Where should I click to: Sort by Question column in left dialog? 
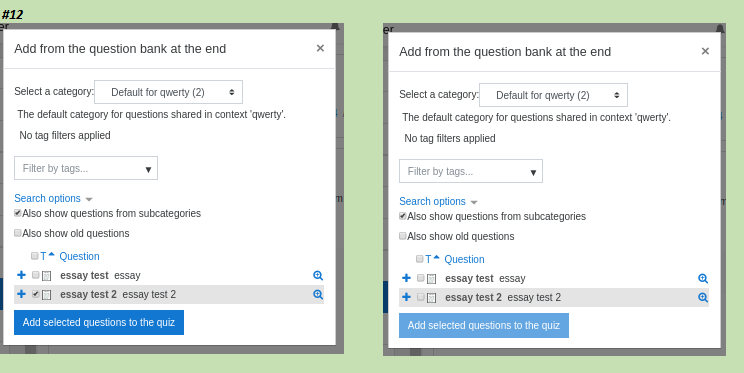click(x=79, y=256)
